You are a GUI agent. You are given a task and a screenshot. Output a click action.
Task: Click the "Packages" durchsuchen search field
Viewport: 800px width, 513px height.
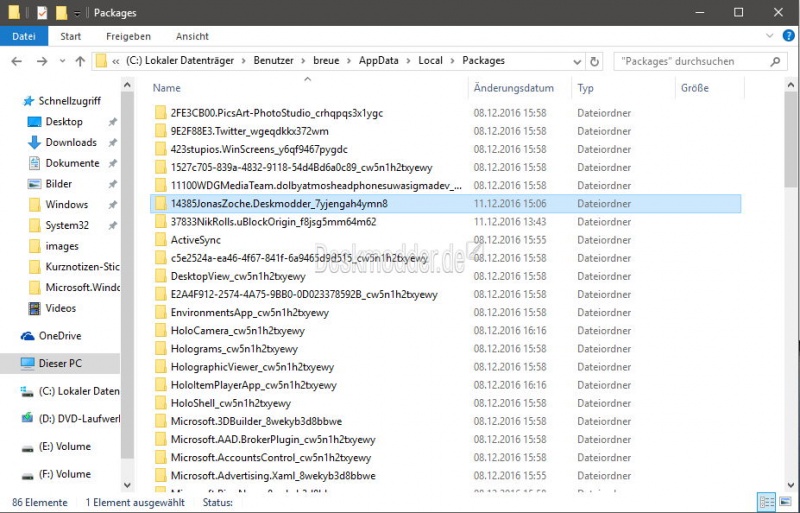[690, 61]
